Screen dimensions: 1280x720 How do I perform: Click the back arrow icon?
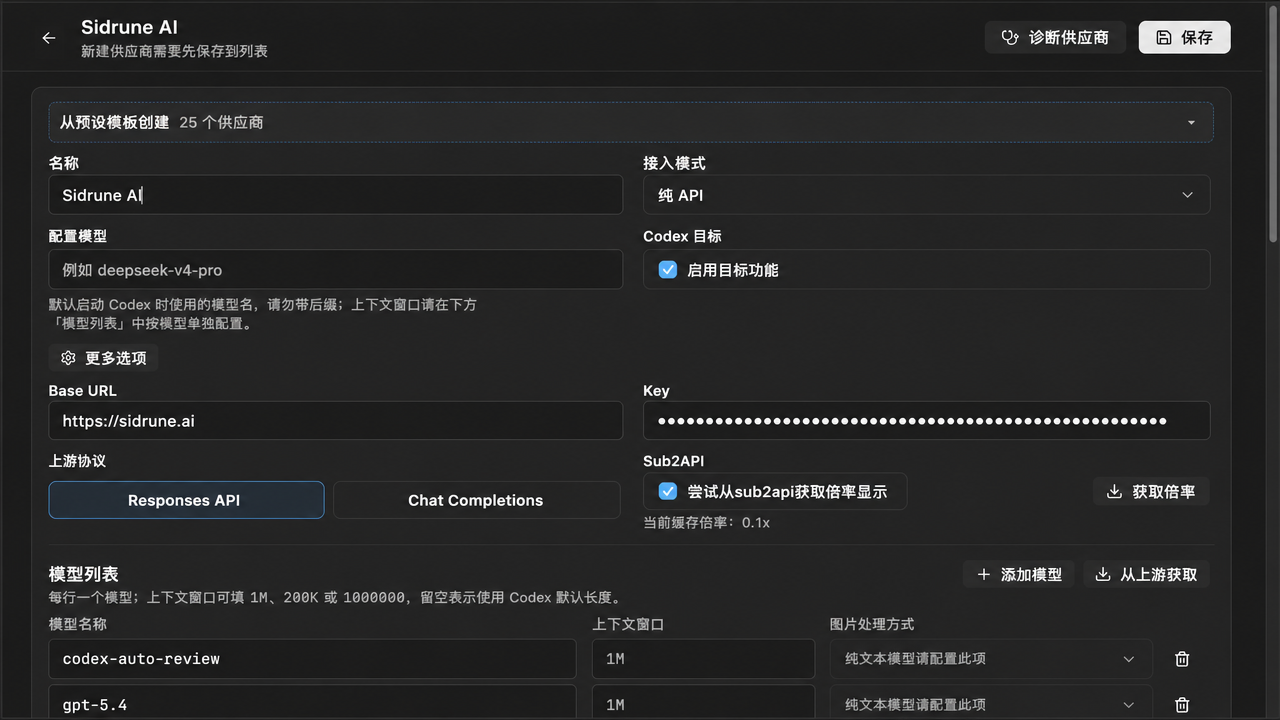[48, 38]
